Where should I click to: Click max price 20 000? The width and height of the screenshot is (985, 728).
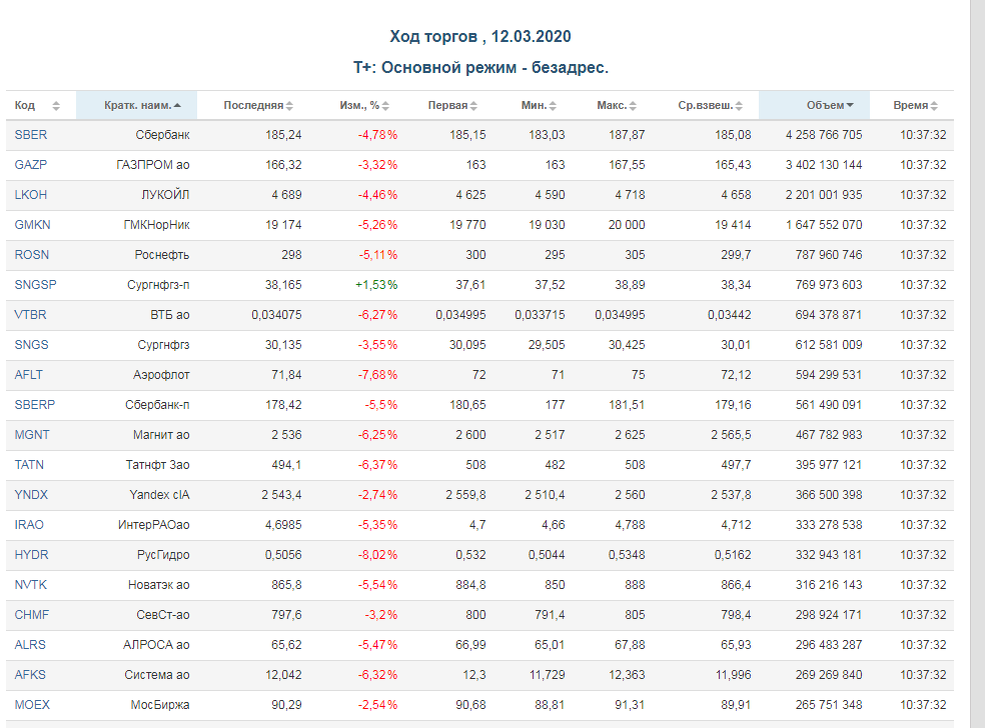pyautogui.click(x=626, y=225)
